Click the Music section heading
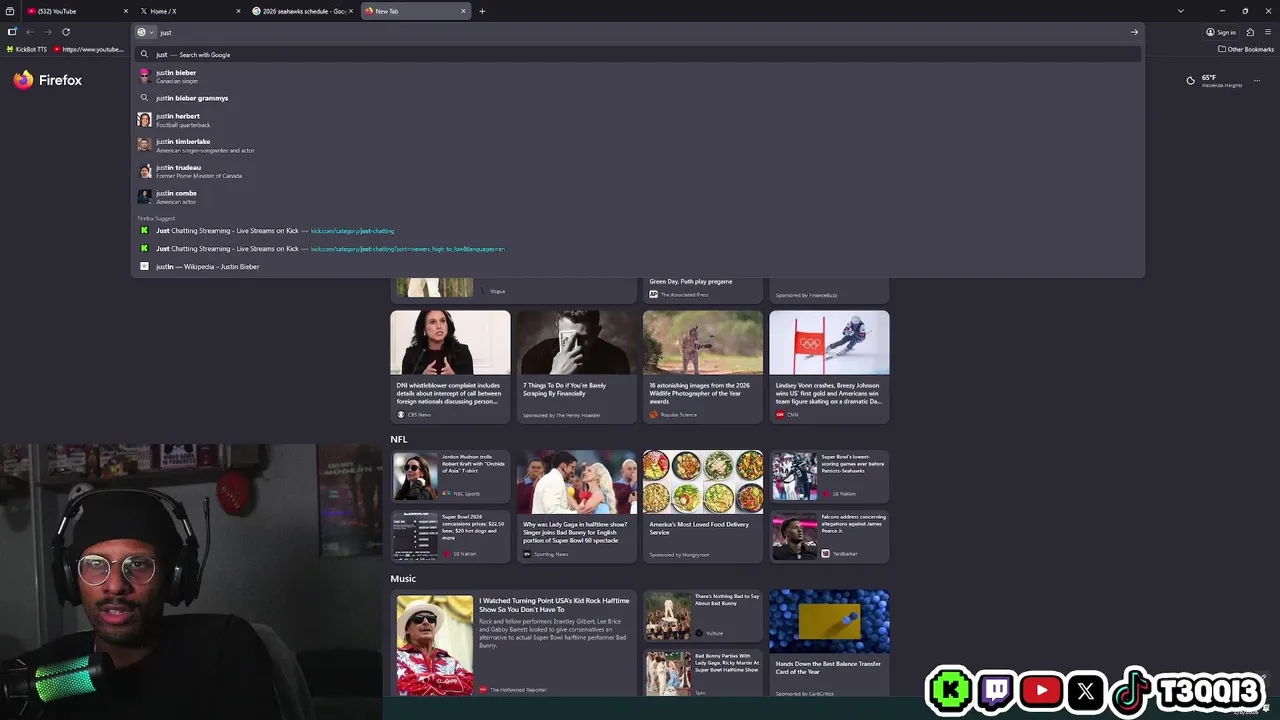 click(x=403, y=578)
